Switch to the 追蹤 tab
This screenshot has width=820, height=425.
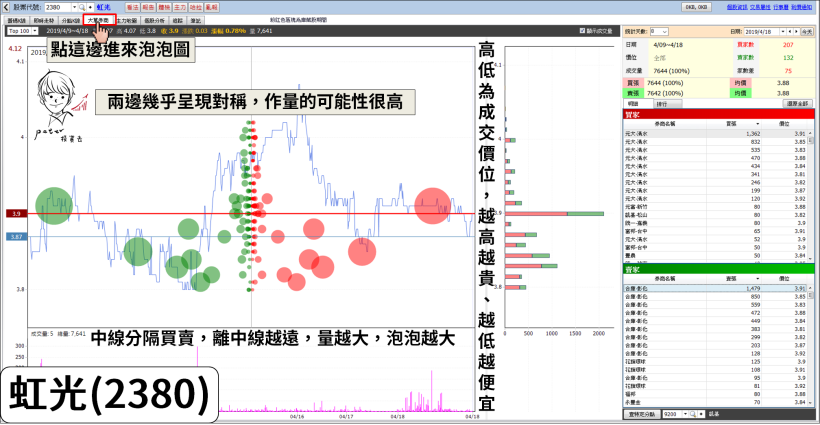pos(178,20)
